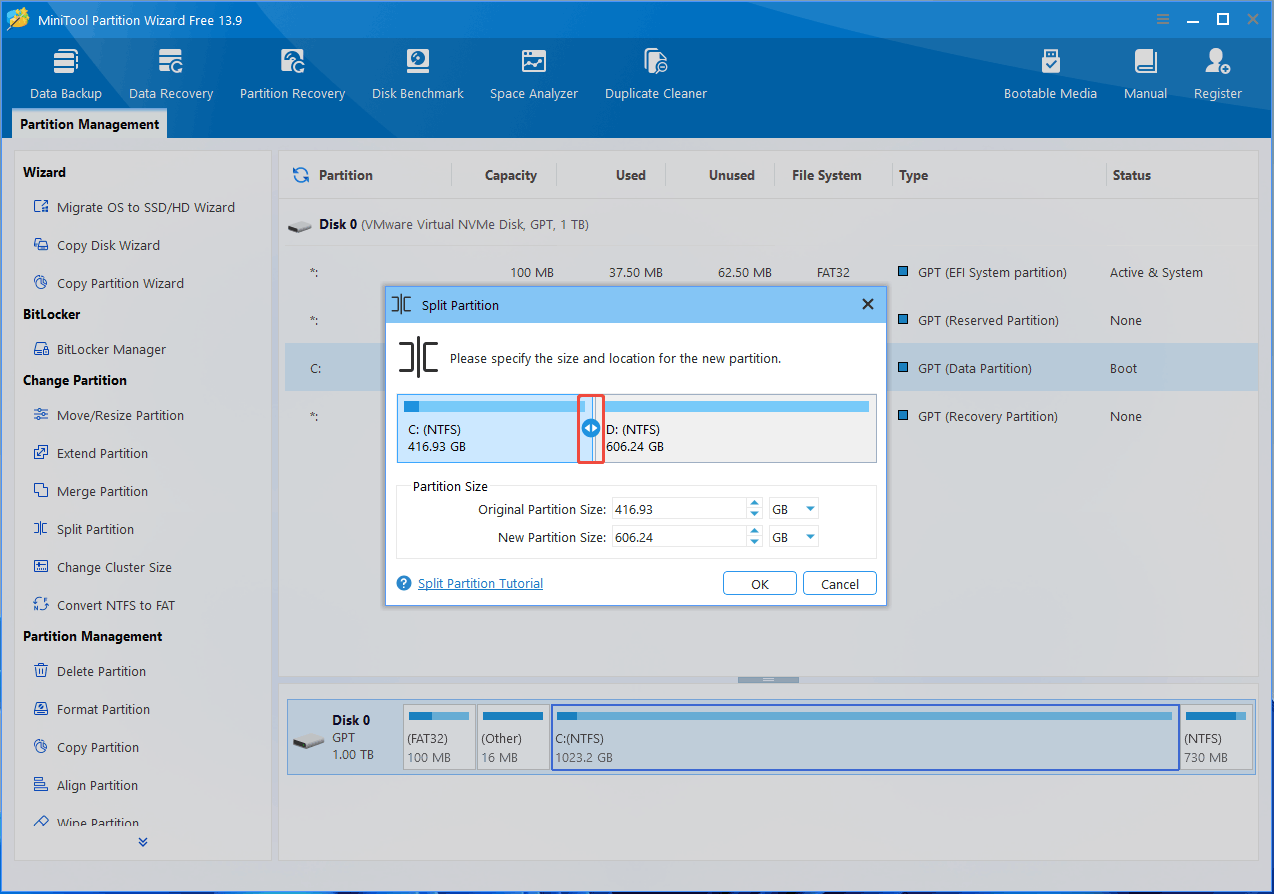Launch Partition Recovery

[x=292, y=74]
